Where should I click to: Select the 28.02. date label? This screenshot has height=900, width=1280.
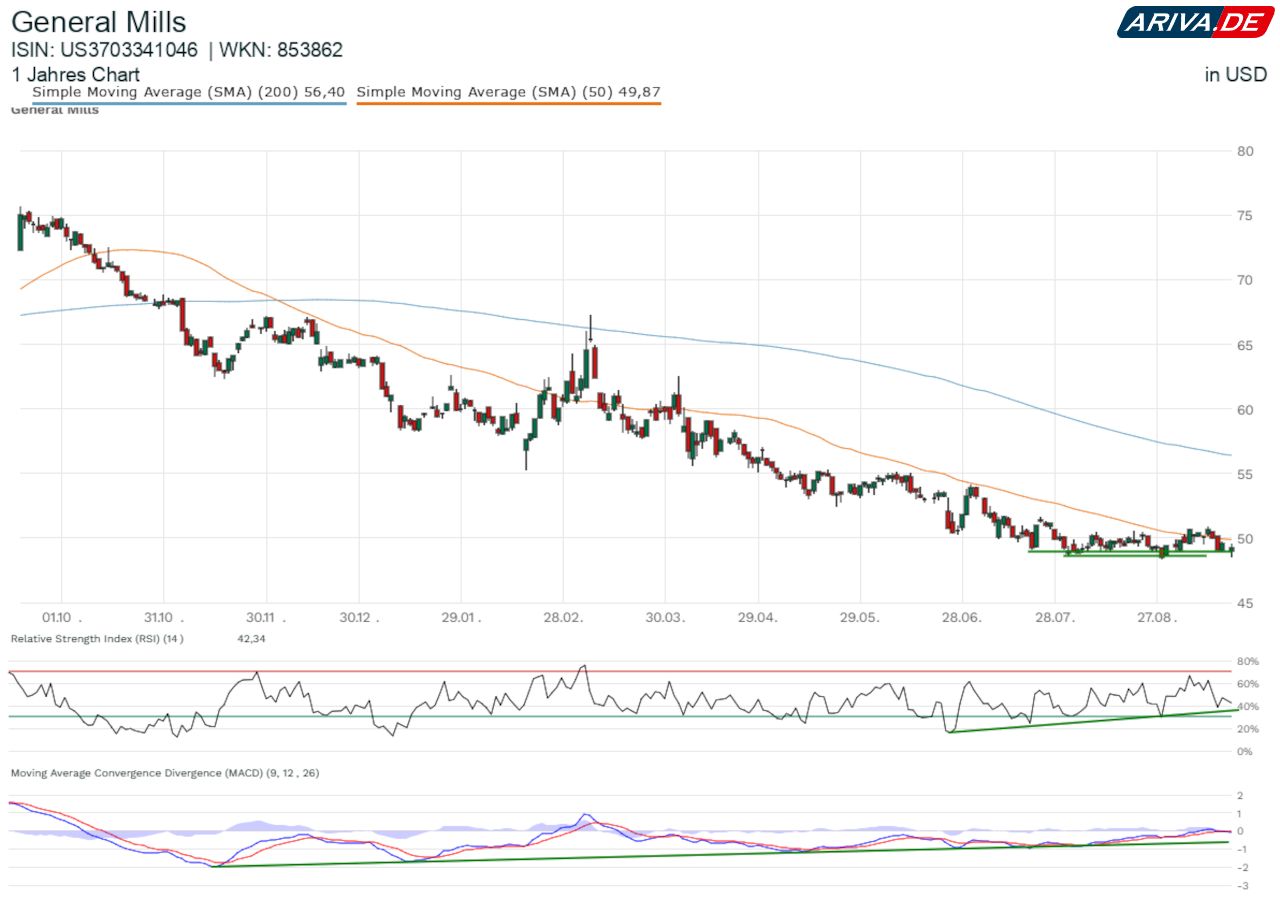pyautogui.click(x=563, y=617)
